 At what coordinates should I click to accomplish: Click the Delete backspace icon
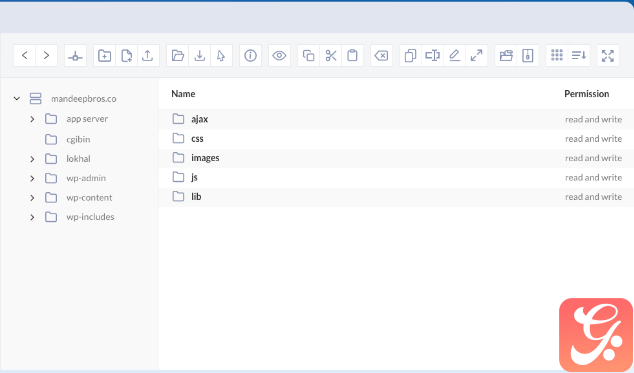click(381, 55)
